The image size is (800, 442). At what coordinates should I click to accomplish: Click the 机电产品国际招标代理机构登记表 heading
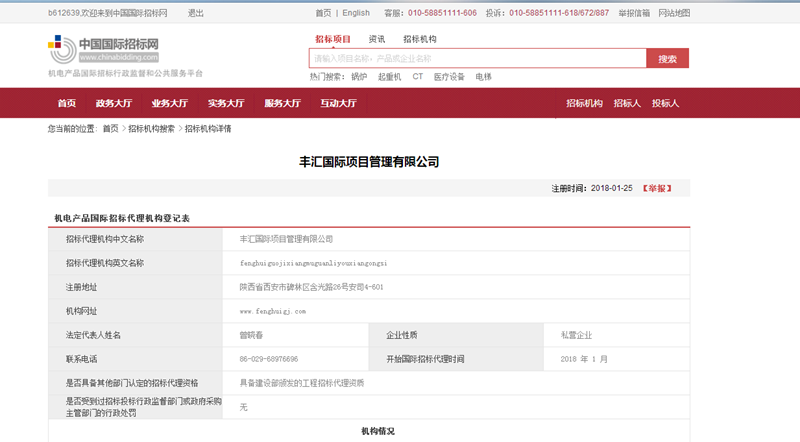tap(122, 218)
